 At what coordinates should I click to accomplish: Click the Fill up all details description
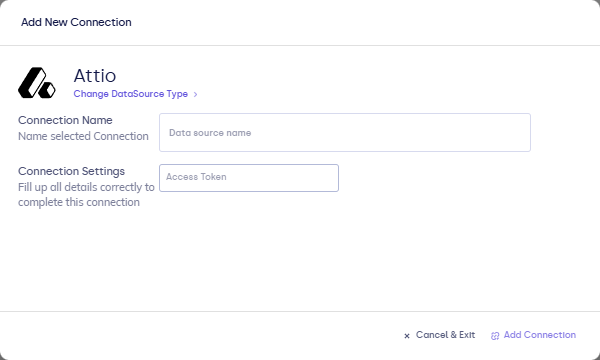tap(86, 195)
